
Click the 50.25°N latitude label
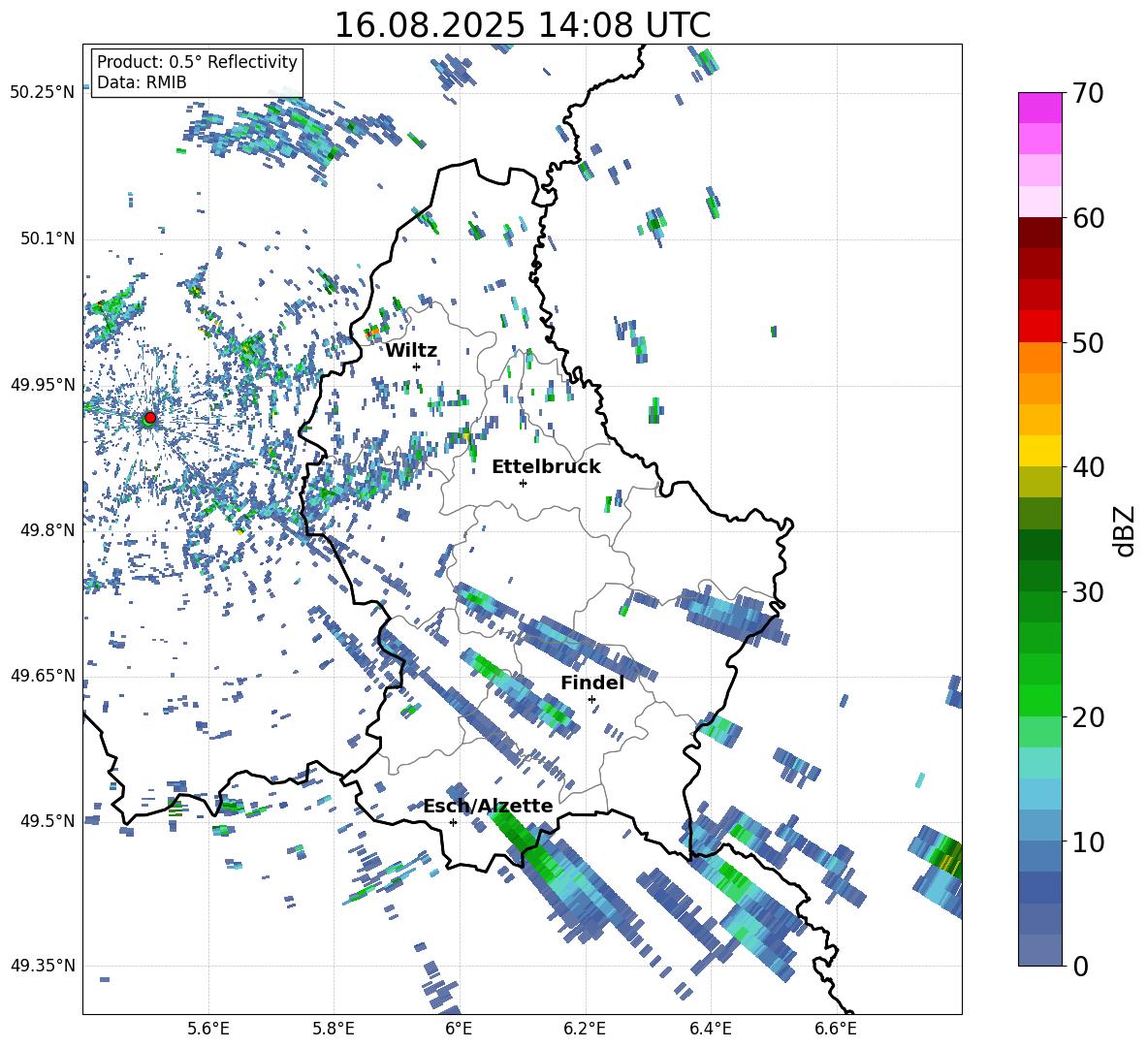click(43, 92)
